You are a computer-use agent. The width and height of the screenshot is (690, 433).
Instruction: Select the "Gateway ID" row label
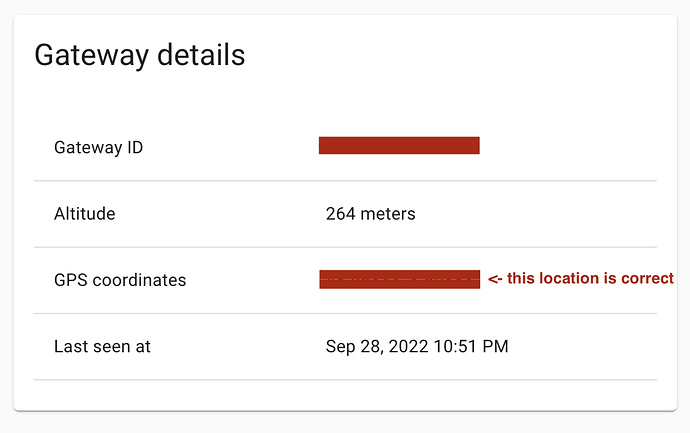pyautogui.click(x=98, y=148)
